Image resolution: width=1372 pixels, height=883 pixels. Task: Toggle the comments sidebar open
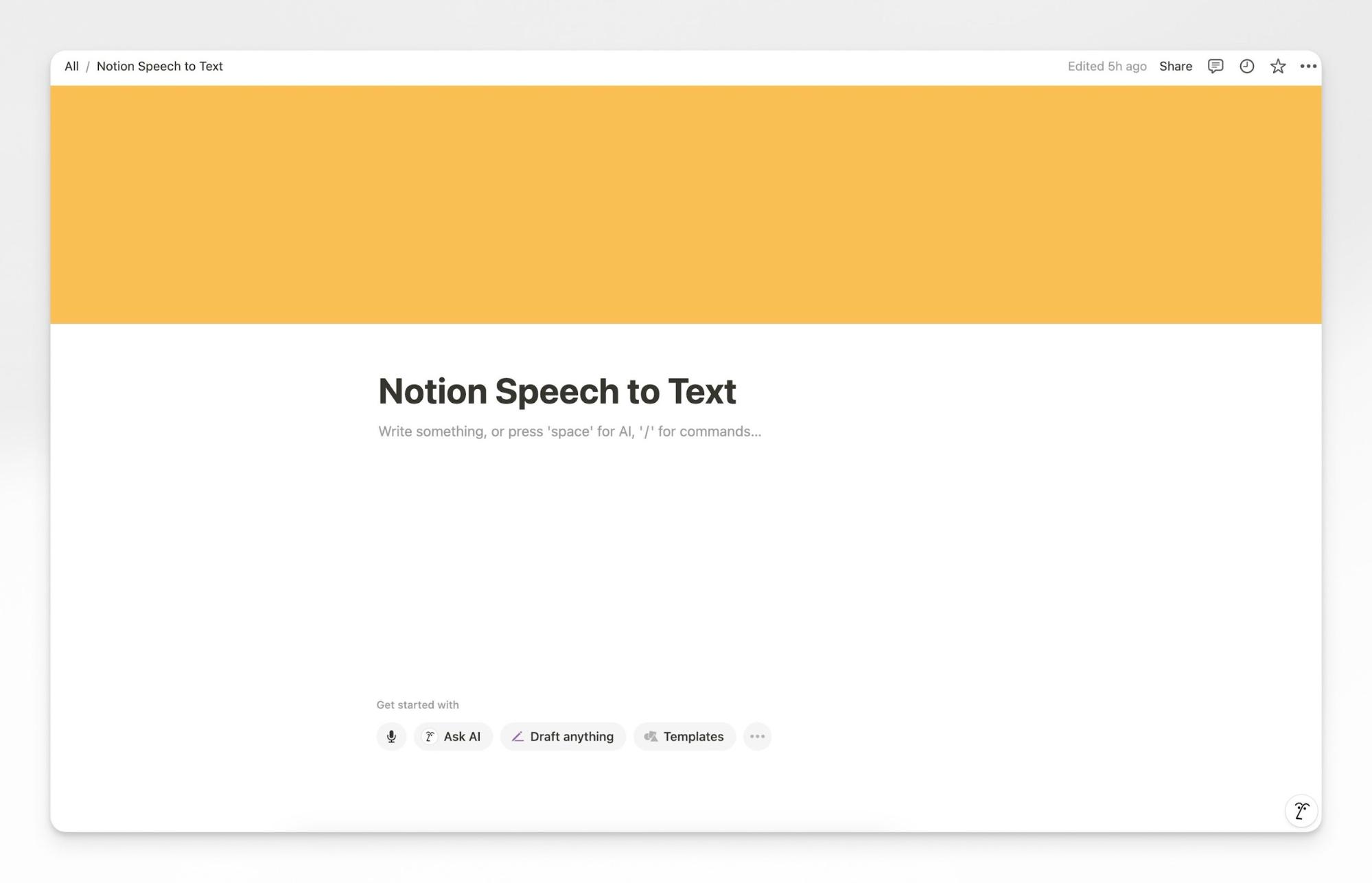coord(1215,66)
